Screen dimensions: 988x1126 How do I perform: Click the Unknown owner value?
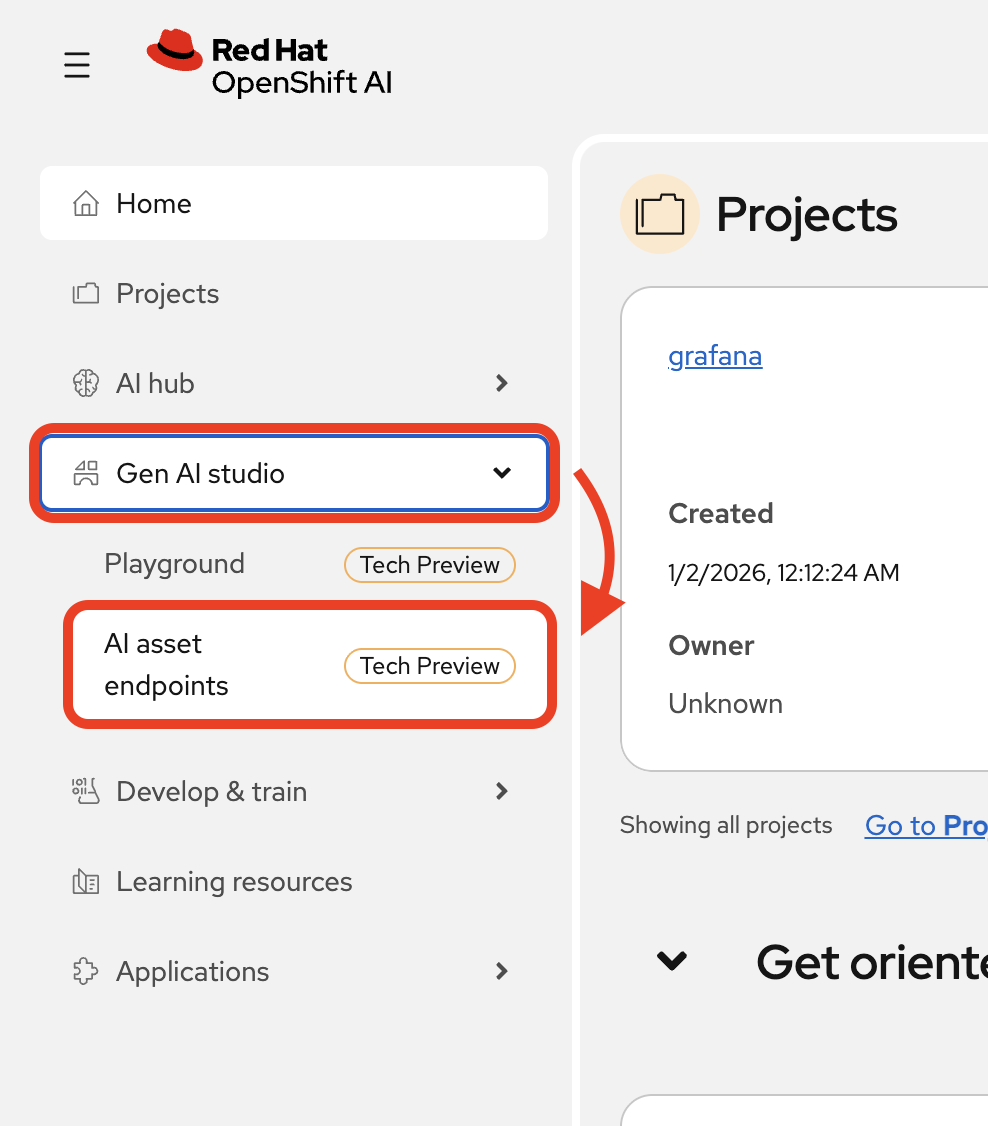[725, 704]
